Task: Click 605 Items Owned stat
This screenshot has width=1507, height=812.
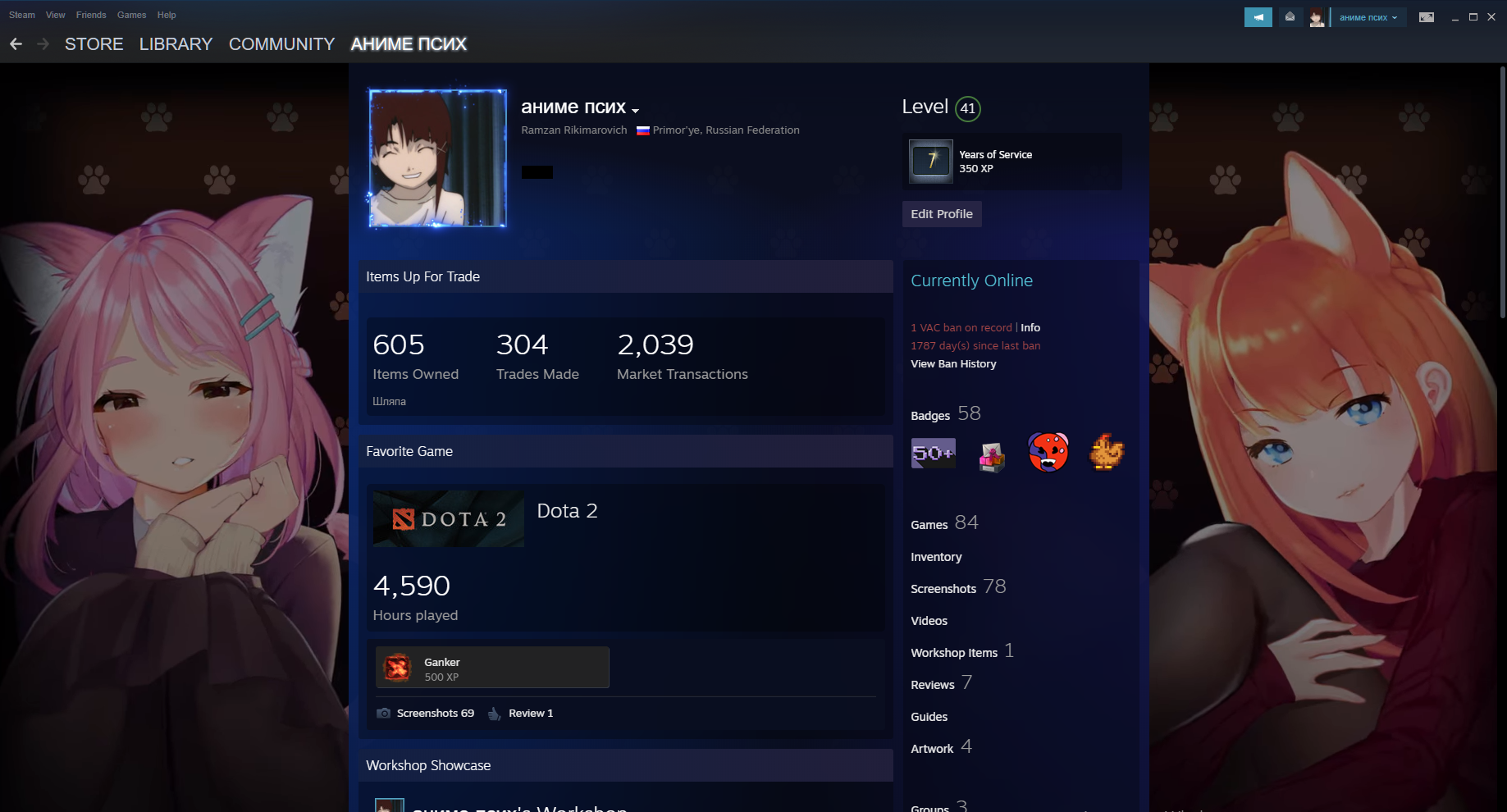Action: 415,356
